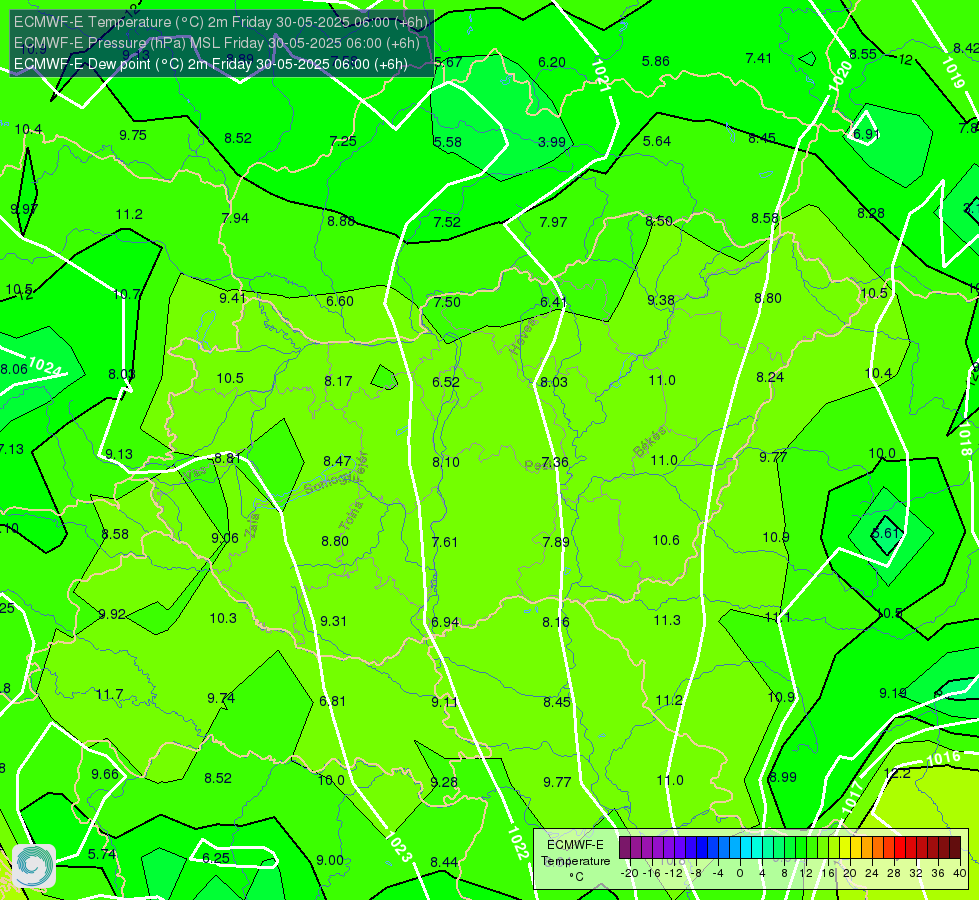The width and height of the screenshot is (979, 900).
Task: Click the Heves county label
Action: [523, 337]
